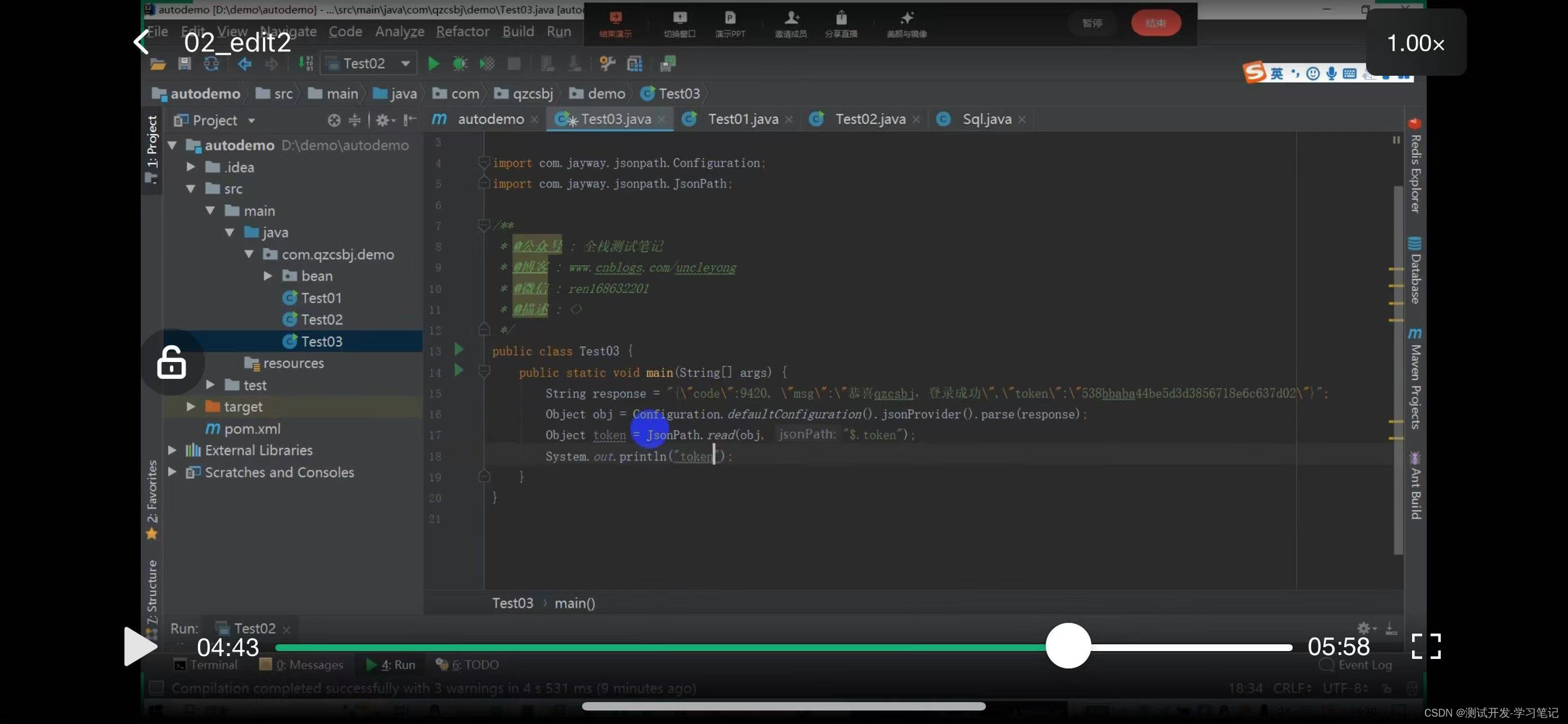Change playback speed 1.00x
The image size is (1568, 724).
coord(1415,42)
